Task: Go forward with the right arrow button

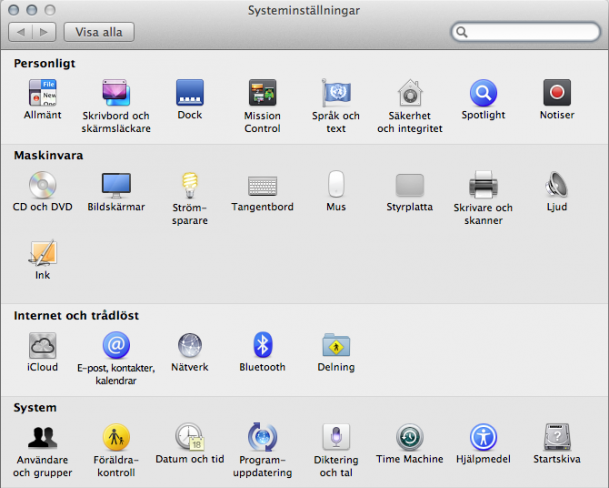Action: [x=44, y=32]
